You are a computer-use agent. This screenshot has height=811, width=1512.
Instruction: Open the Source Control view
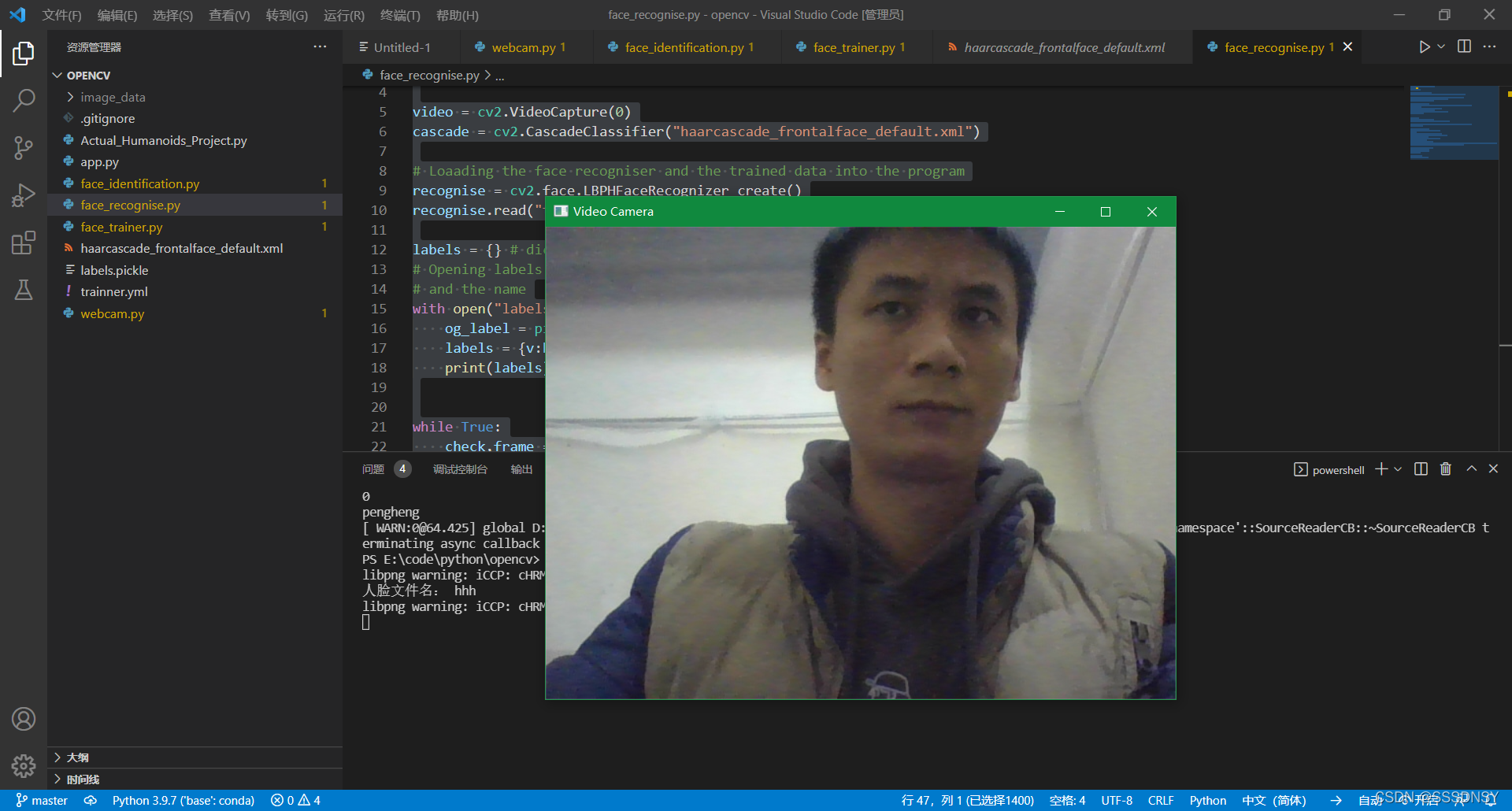(x=24, y=147)
